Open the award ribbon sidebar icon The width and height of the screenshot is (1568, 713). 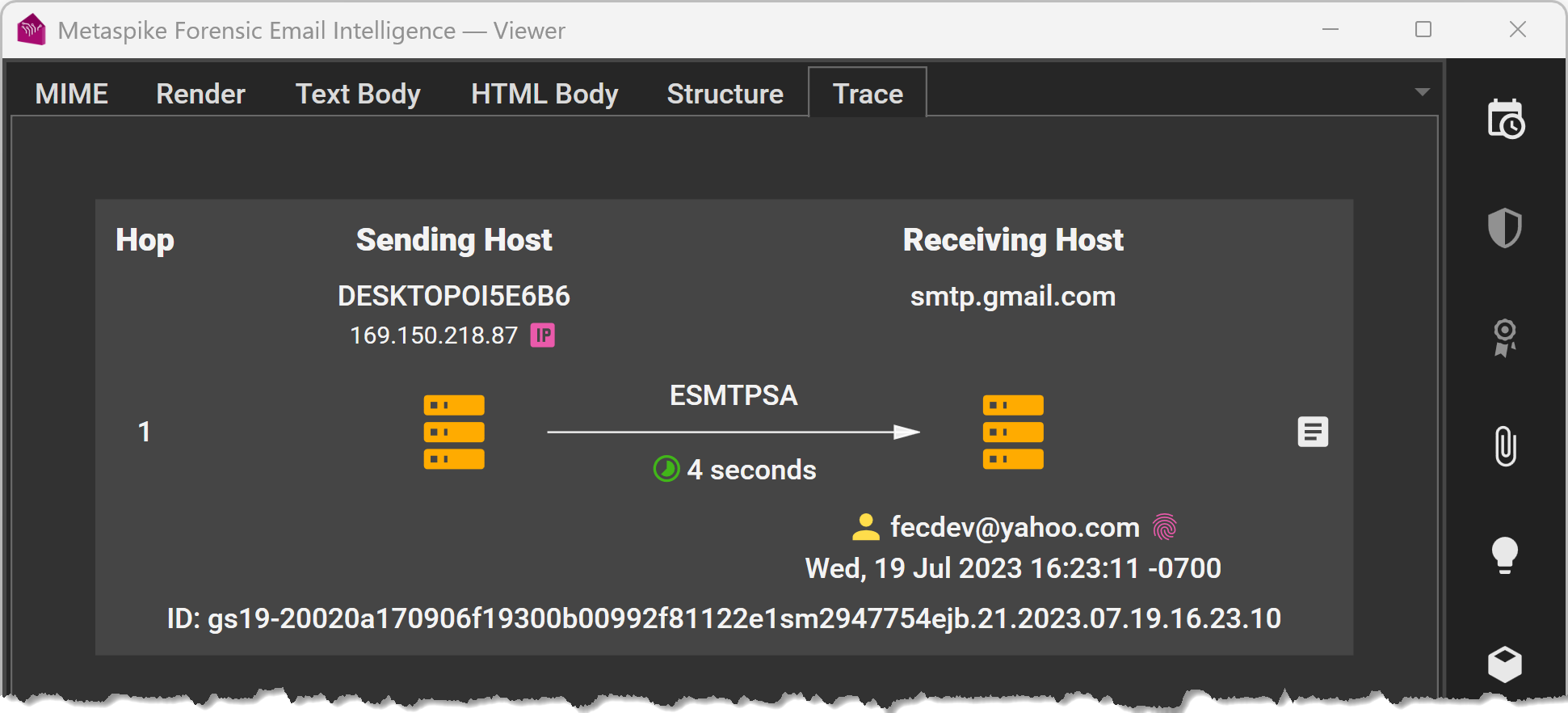(1505, 338)
